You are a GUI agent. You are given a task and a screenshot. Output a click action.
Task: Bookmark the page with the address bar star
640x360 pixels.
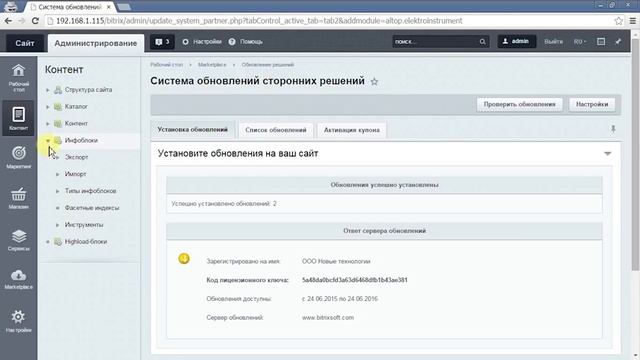point(618,21)
